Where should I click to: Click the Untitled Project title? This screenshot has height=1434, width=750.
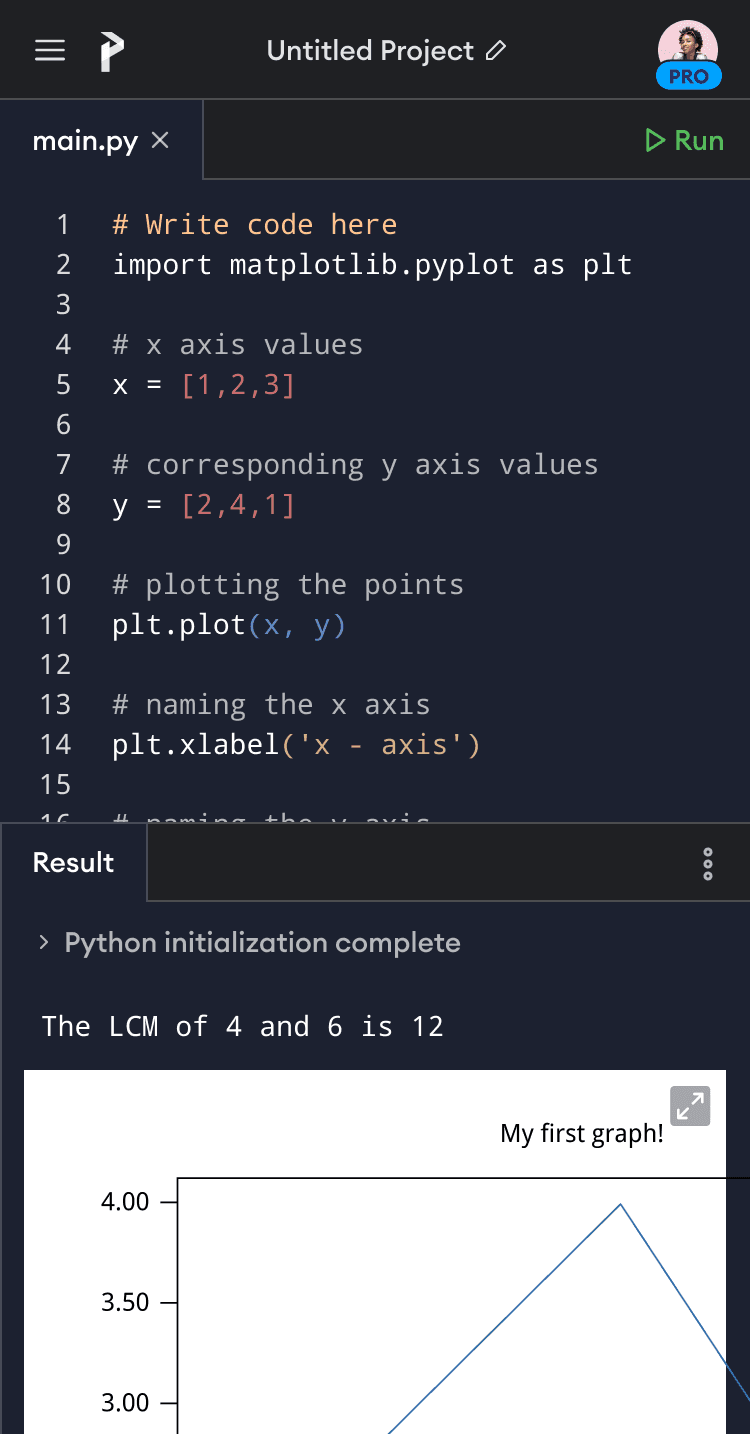370,50
